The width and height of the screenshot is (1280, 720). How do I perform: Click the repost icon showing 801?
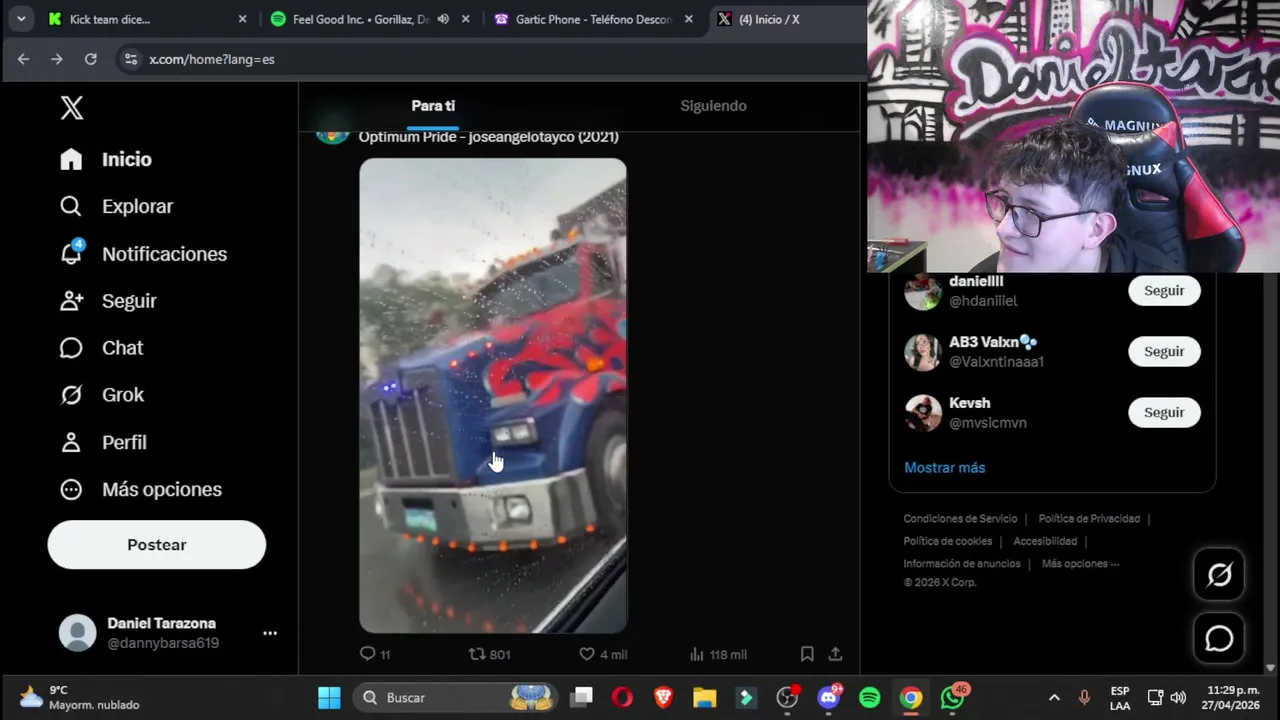click(478, 654)
